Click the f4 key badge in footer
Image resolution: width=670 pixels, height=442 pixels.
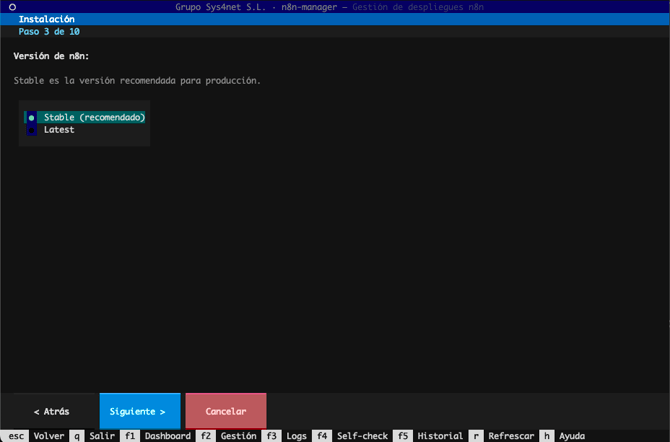coord(322,436)
